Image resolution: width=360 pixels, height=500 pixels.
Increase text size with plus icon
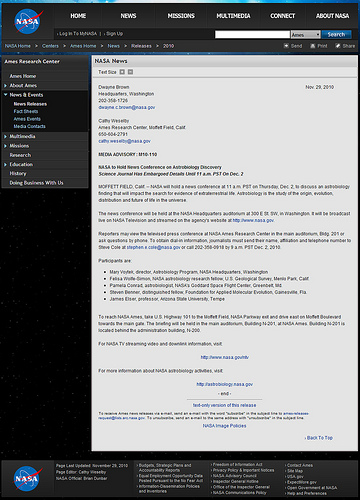pyautogui.click(x=122, y=72)
